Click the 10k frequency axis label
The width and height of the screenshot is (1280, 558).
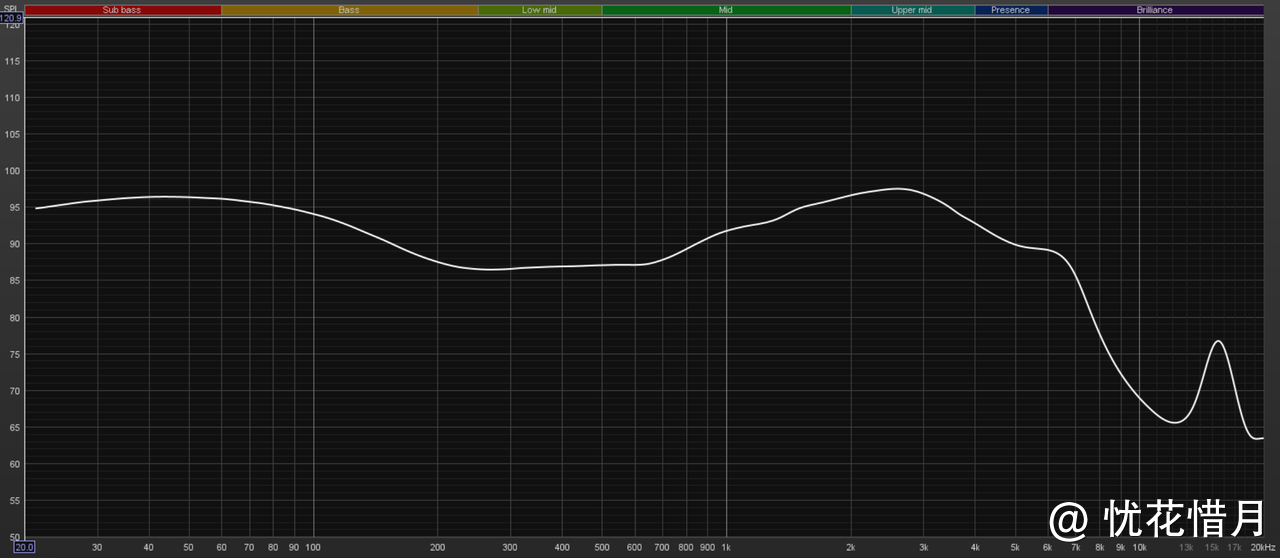[1138, 547]
